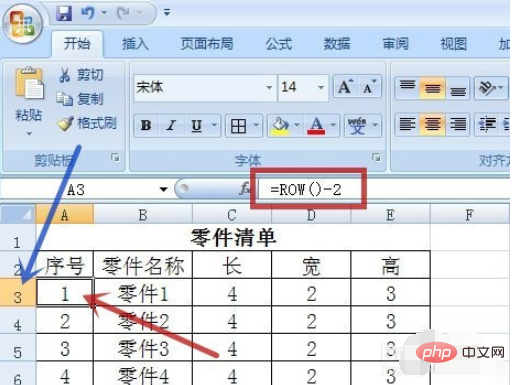Open the 剪贴板 dialog launcher
The image size is (515, 385).
click(x=115, y=157)
